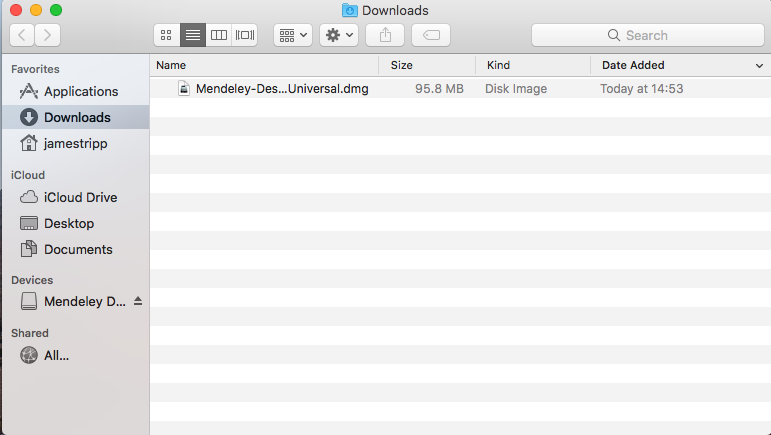Eject the Mendeley disk image
The width and height of the screenshot is (771, 435).
pos(138,301)
